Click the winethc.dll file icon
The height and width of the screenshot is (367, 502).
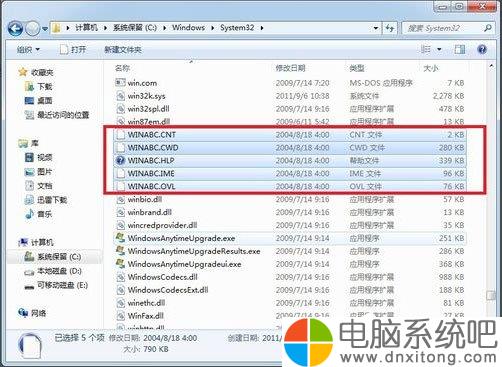[120, 303]
